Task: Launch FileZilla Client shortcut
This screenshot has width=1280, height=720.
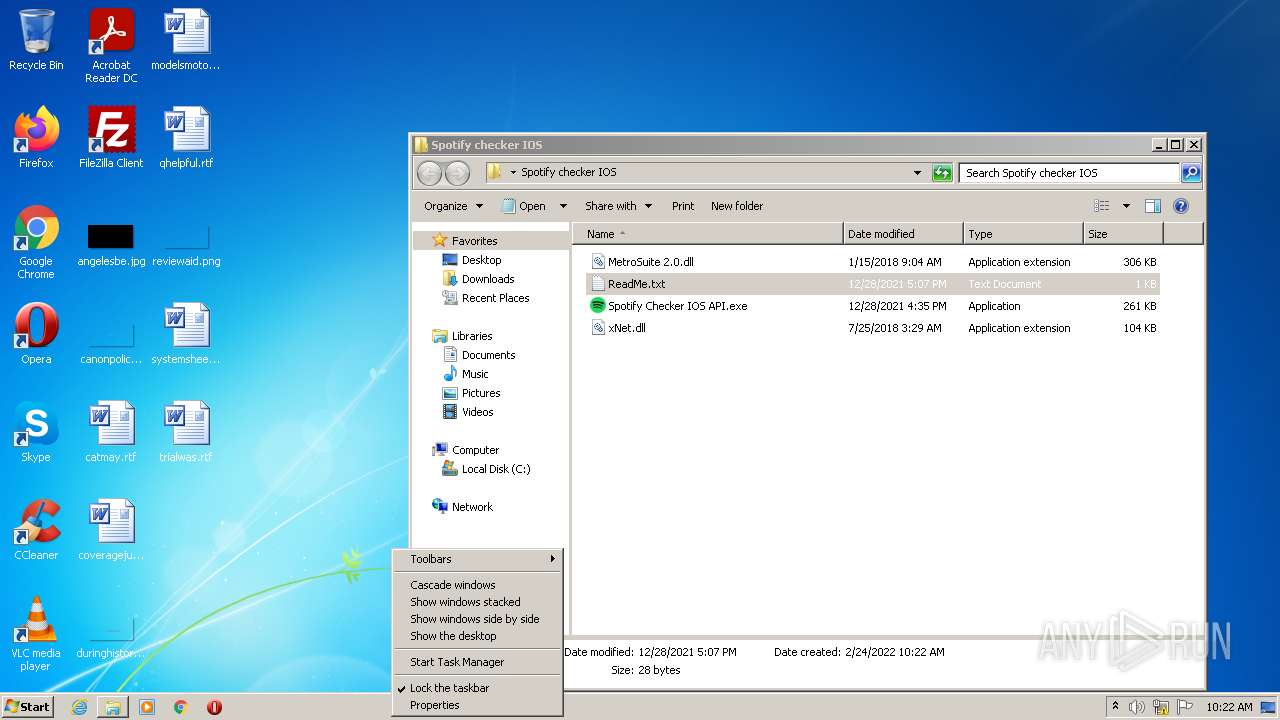Action: (x=111, y=138)
